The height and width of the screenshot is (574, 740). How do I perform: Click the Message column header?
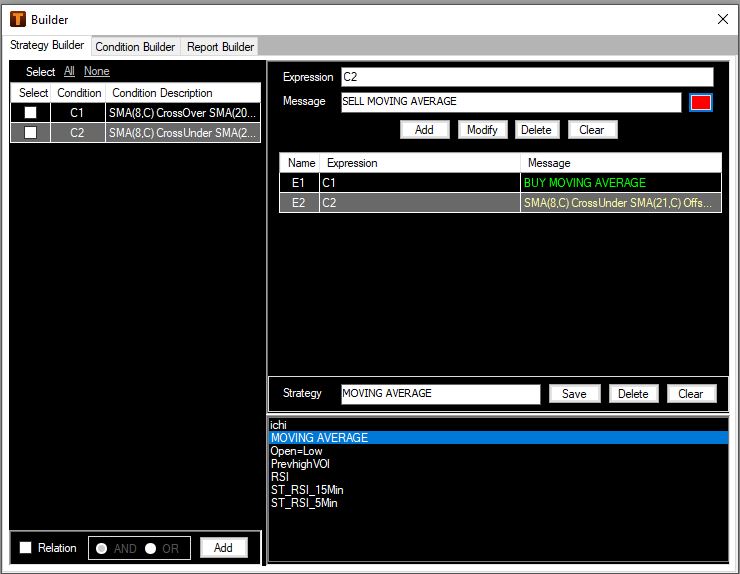click(621, 163)
